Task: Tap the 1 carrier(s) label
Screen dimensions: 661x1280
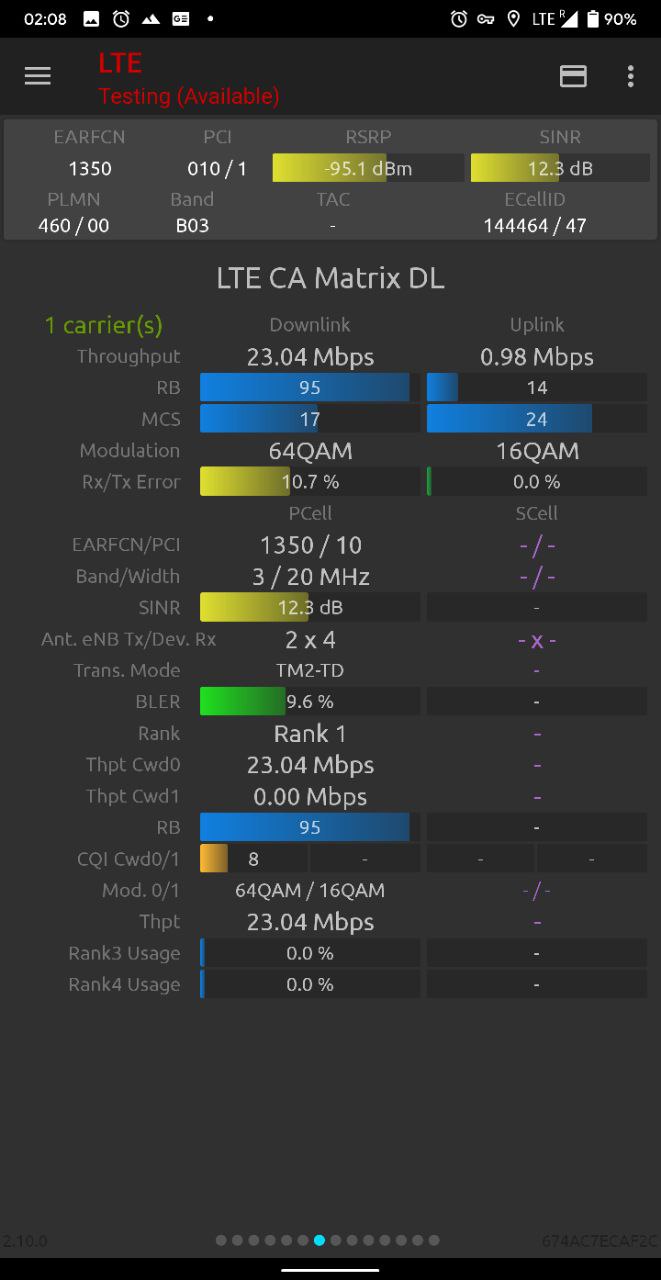Action: coord(103,325)
